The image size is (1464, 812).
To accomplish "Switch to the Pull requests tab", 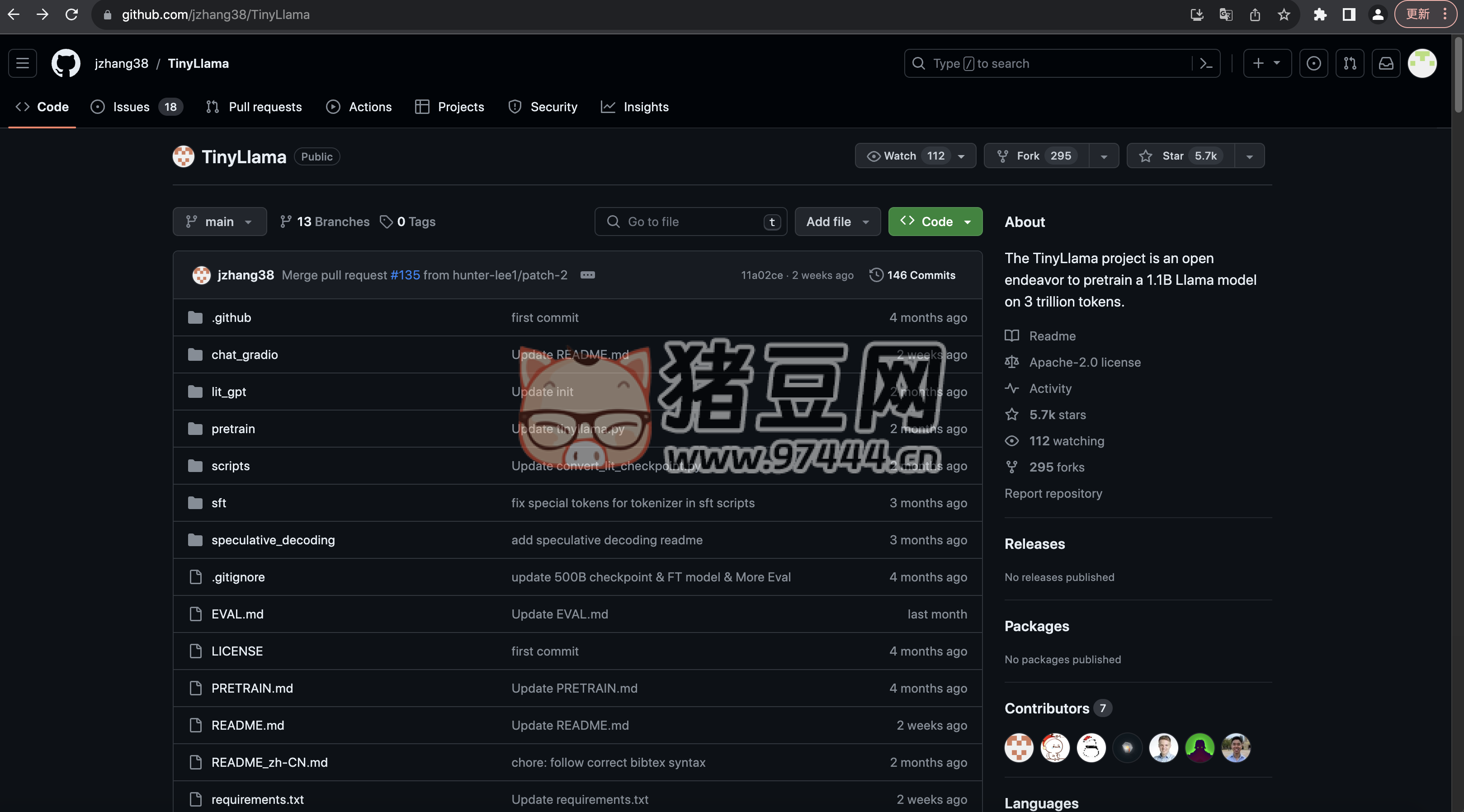I will pyautogui.click(x=254, y=107).
